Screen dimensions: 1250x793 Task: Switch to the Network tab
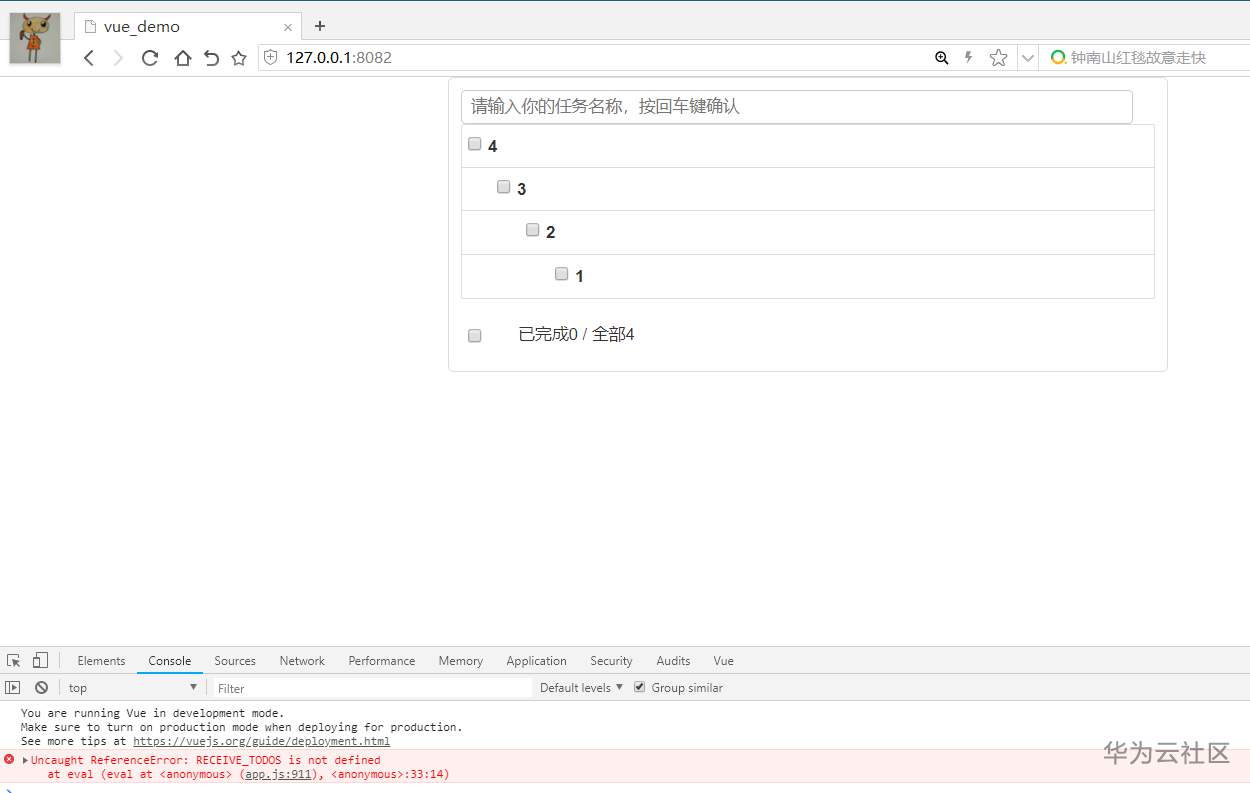click(x=302, y=661)
